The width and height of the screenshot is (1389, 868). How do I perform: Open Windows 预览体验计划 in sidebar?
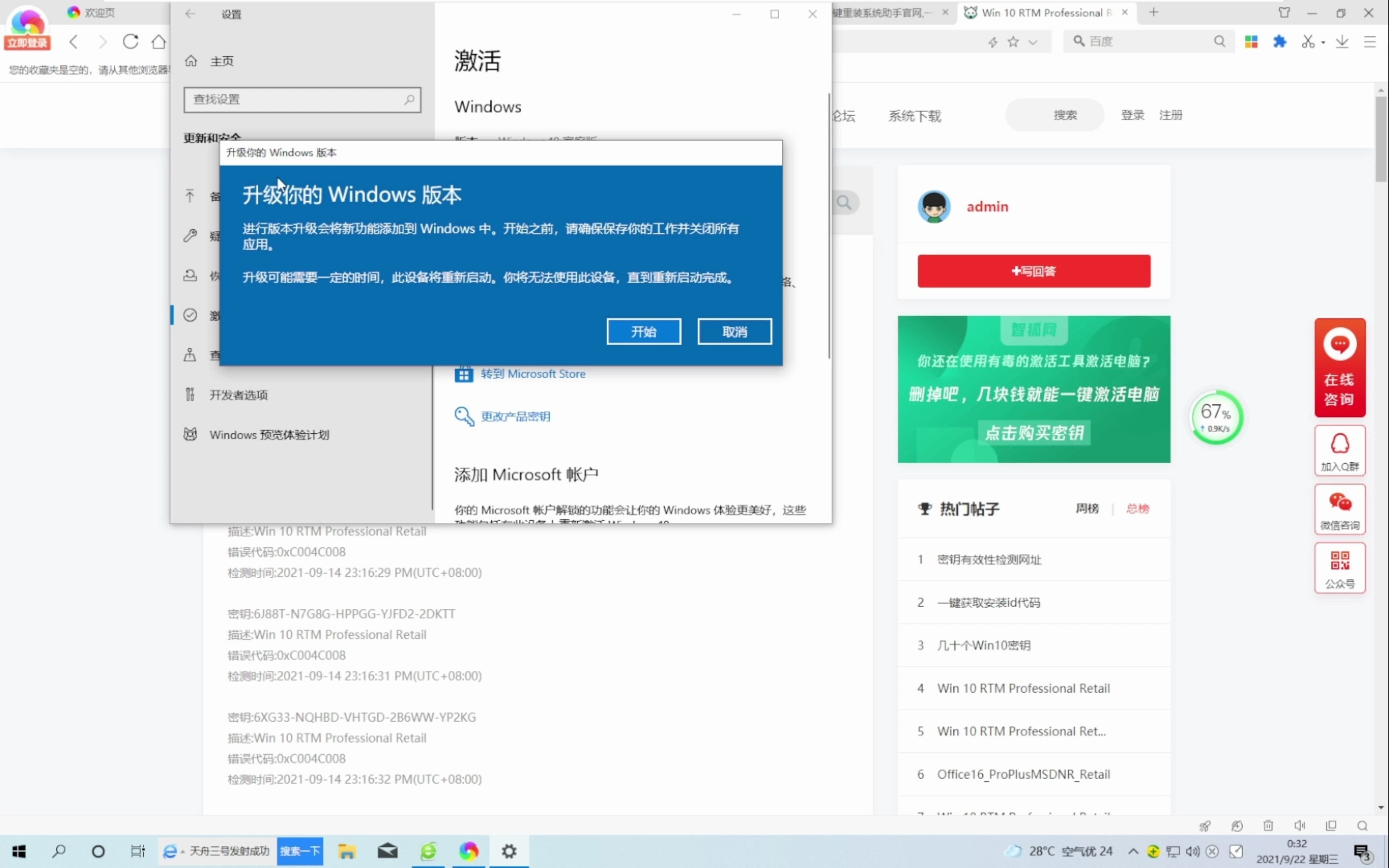pos(269,434)
